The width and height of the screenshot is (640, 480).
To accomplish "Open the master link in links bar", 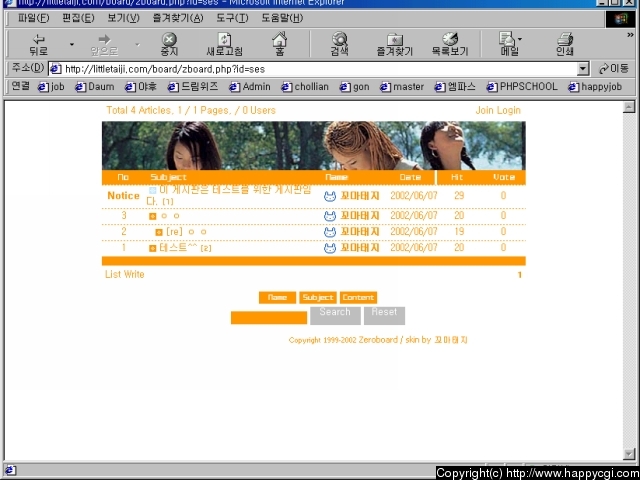I will 402,87.
